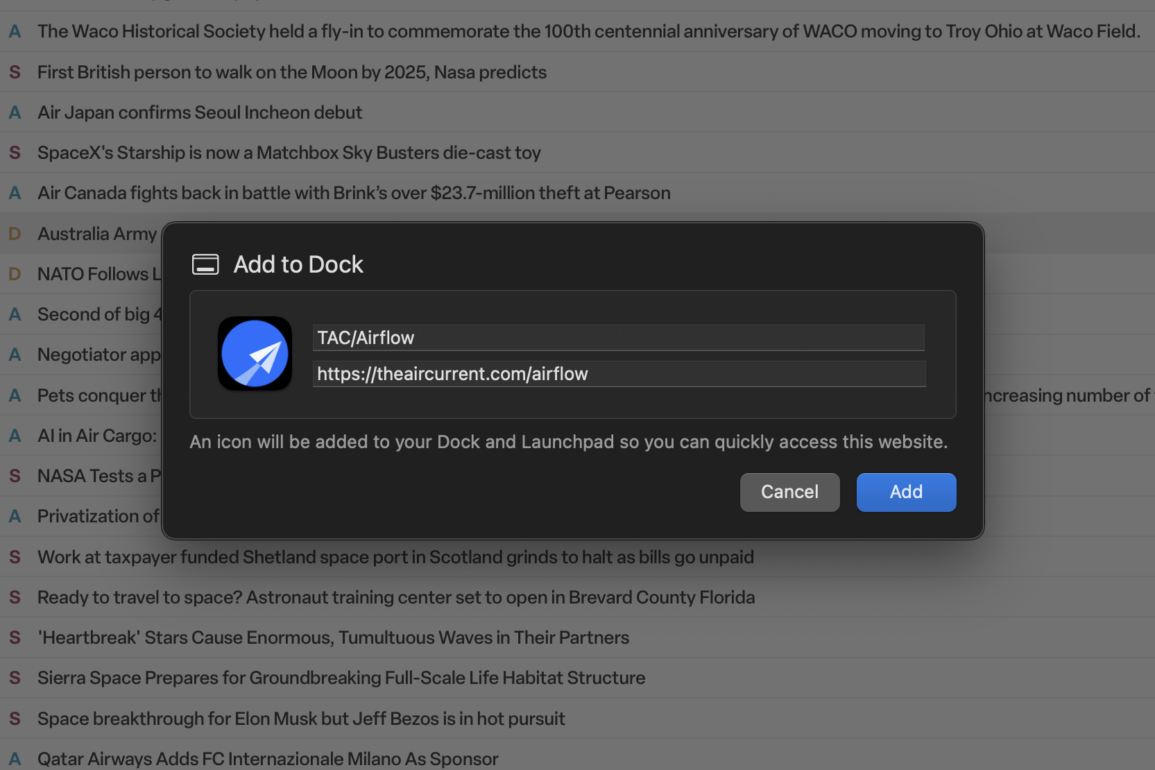
Task: Open First British person on Moon article
Action: 292,72
